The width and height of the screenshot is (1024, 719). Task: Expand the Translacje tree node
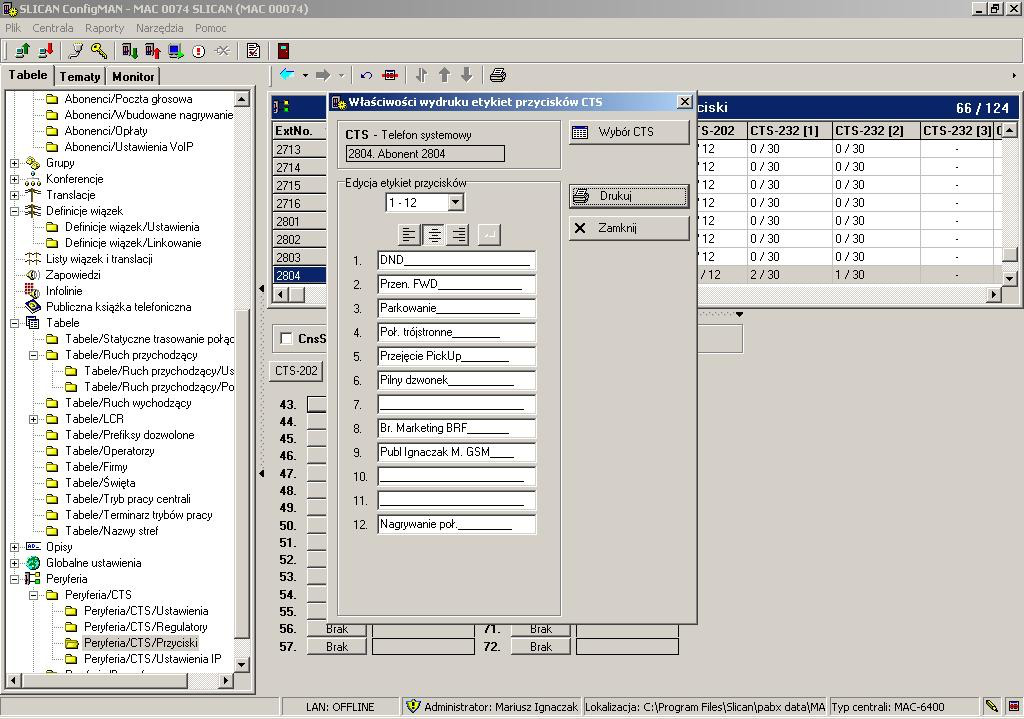[14, 195]
